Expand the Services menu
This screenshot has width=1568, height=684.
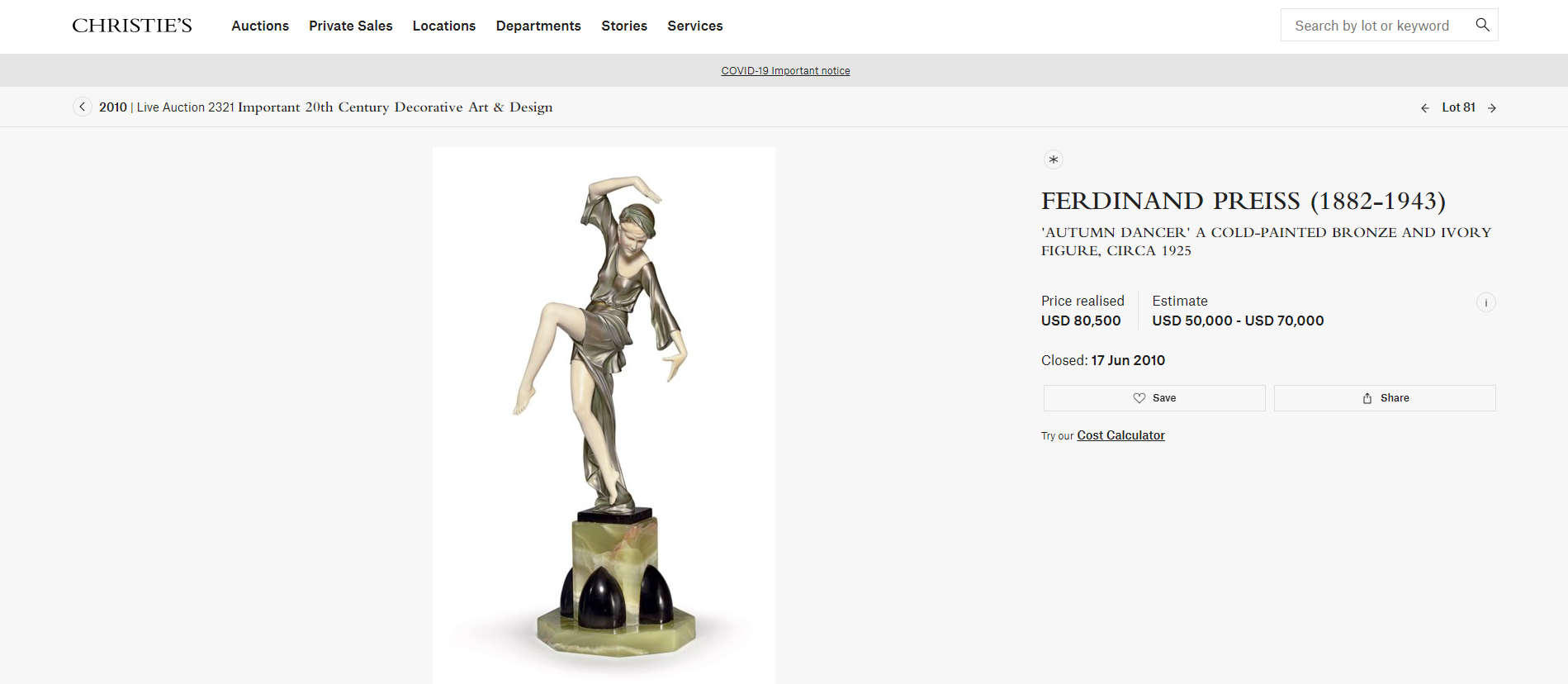695,26
